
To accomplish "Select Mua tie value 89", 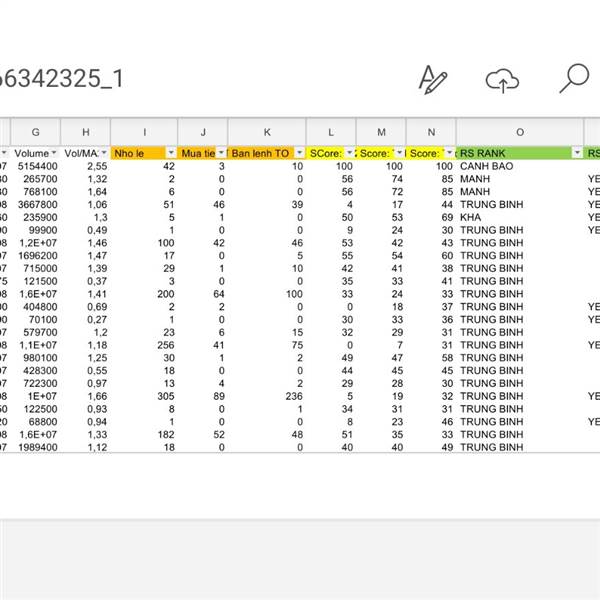I will tap(203, 396).
